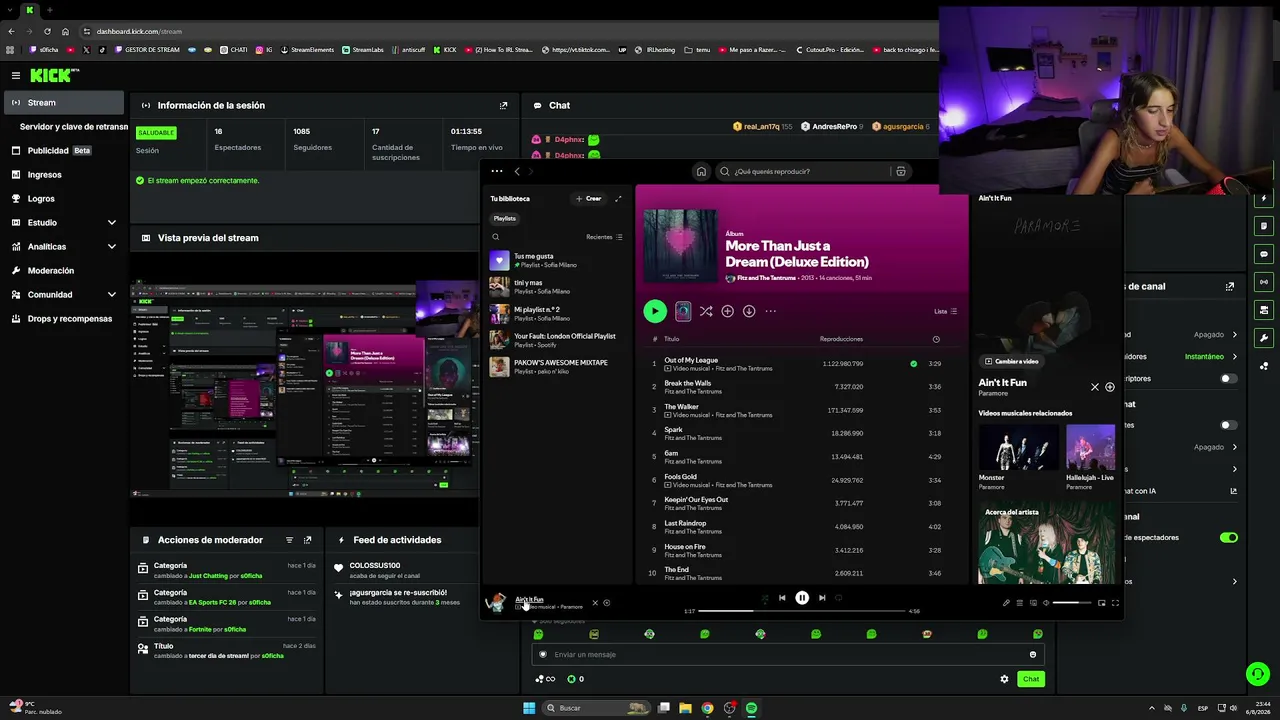Open Spotify's three-dot app menu
This screenshot has height=720, width=1280.
[x=497, y=171]
